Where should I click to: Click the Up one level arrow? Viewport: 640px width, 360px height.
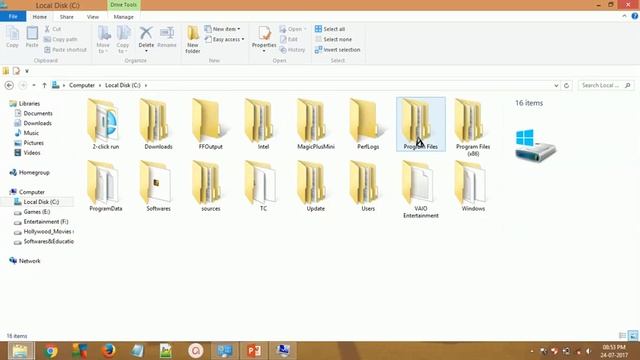tap(44, 85)
